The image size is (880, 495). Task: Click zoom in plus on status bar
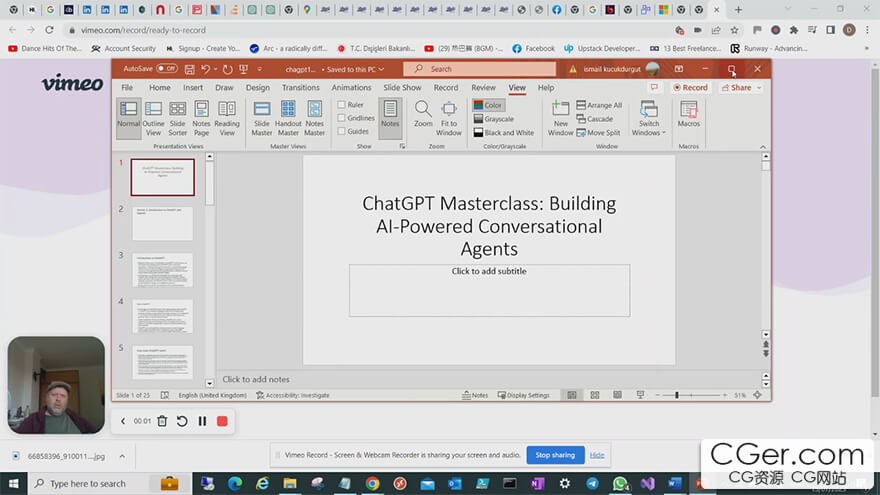coord(725,395)
